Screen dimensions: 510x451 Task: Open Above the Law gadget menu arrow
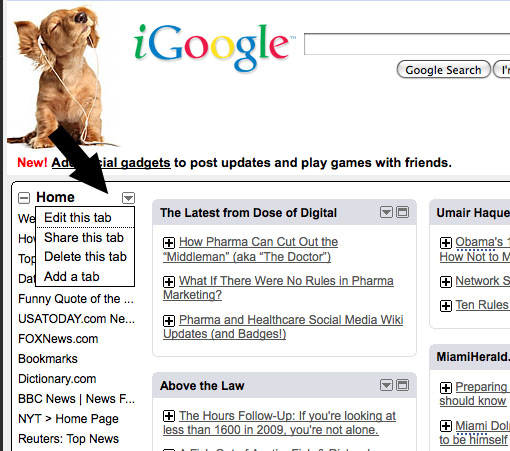click(386, 385)
